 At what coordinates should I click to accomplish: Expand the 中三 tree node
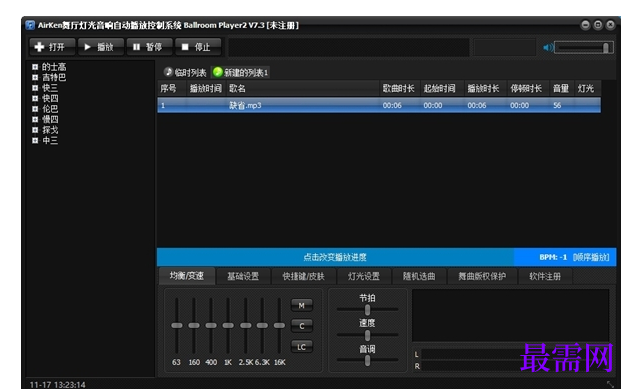[35, 140]
